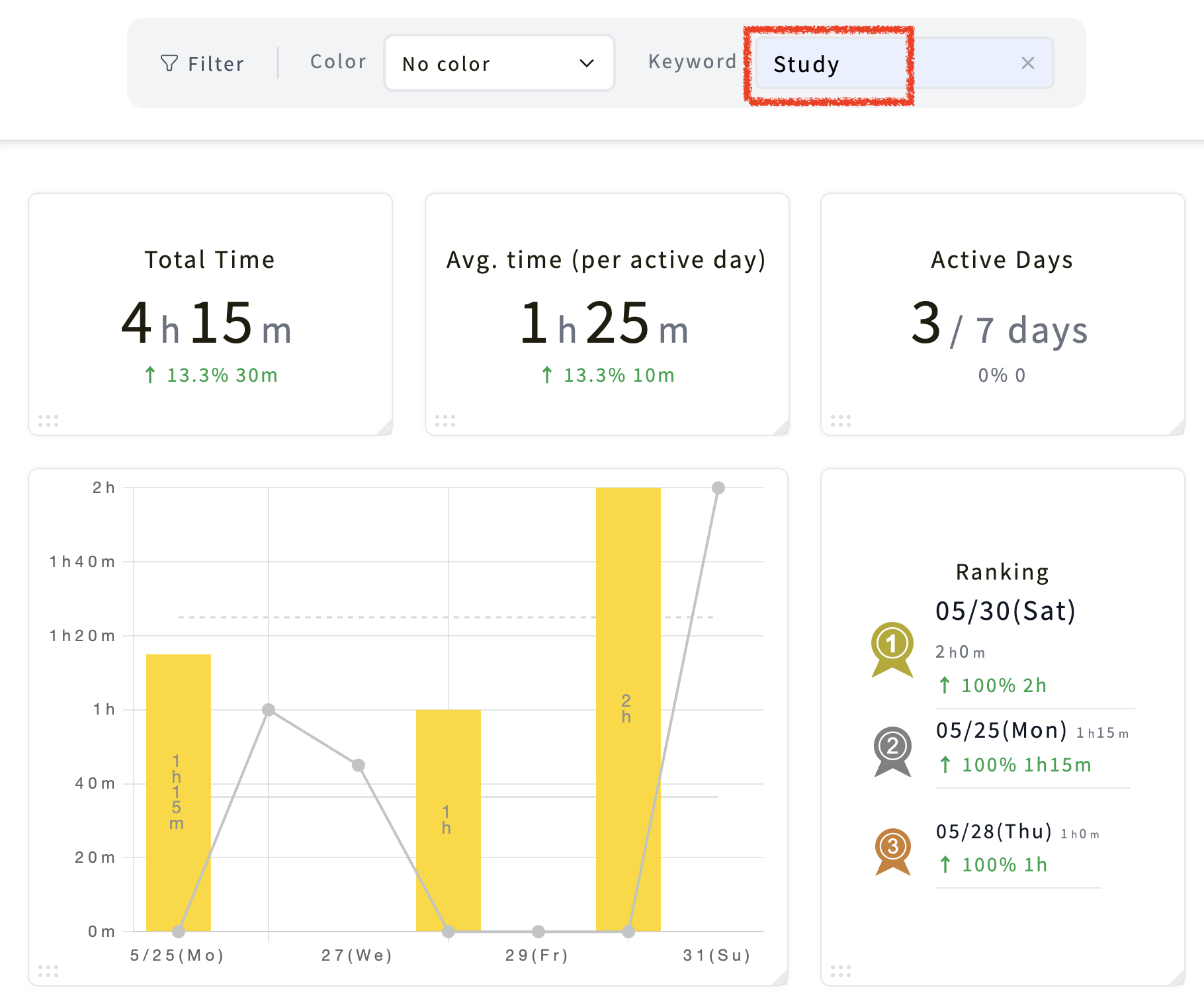Click the silver second-place medal icon
The width and height of the screenshot is (1204, 1007).
(892, 752)
